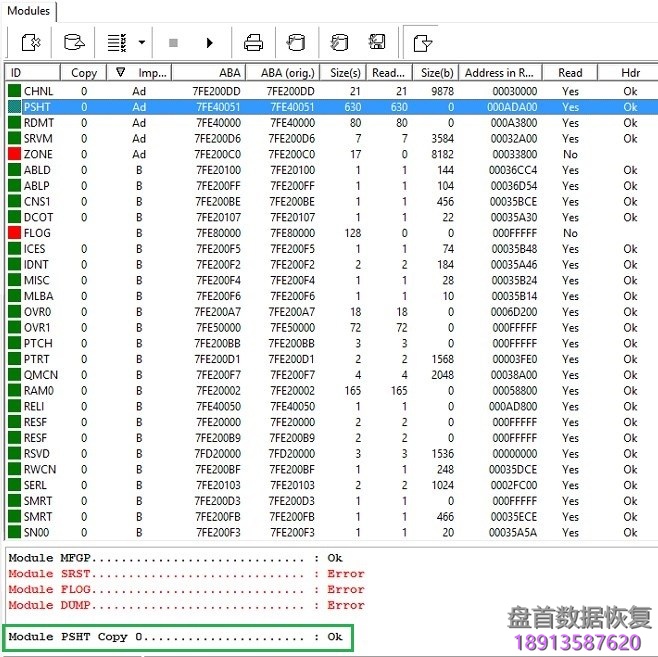Click the database write pencil icon

[339, 42]
